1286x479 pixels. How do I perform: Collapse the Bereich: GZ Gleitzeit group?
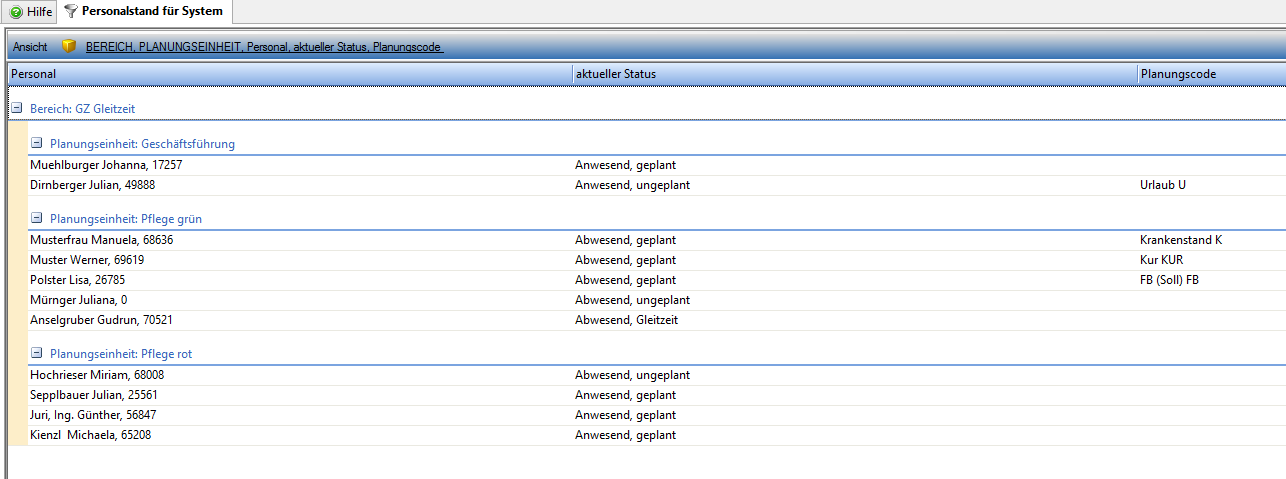click(x=16, y=108)
